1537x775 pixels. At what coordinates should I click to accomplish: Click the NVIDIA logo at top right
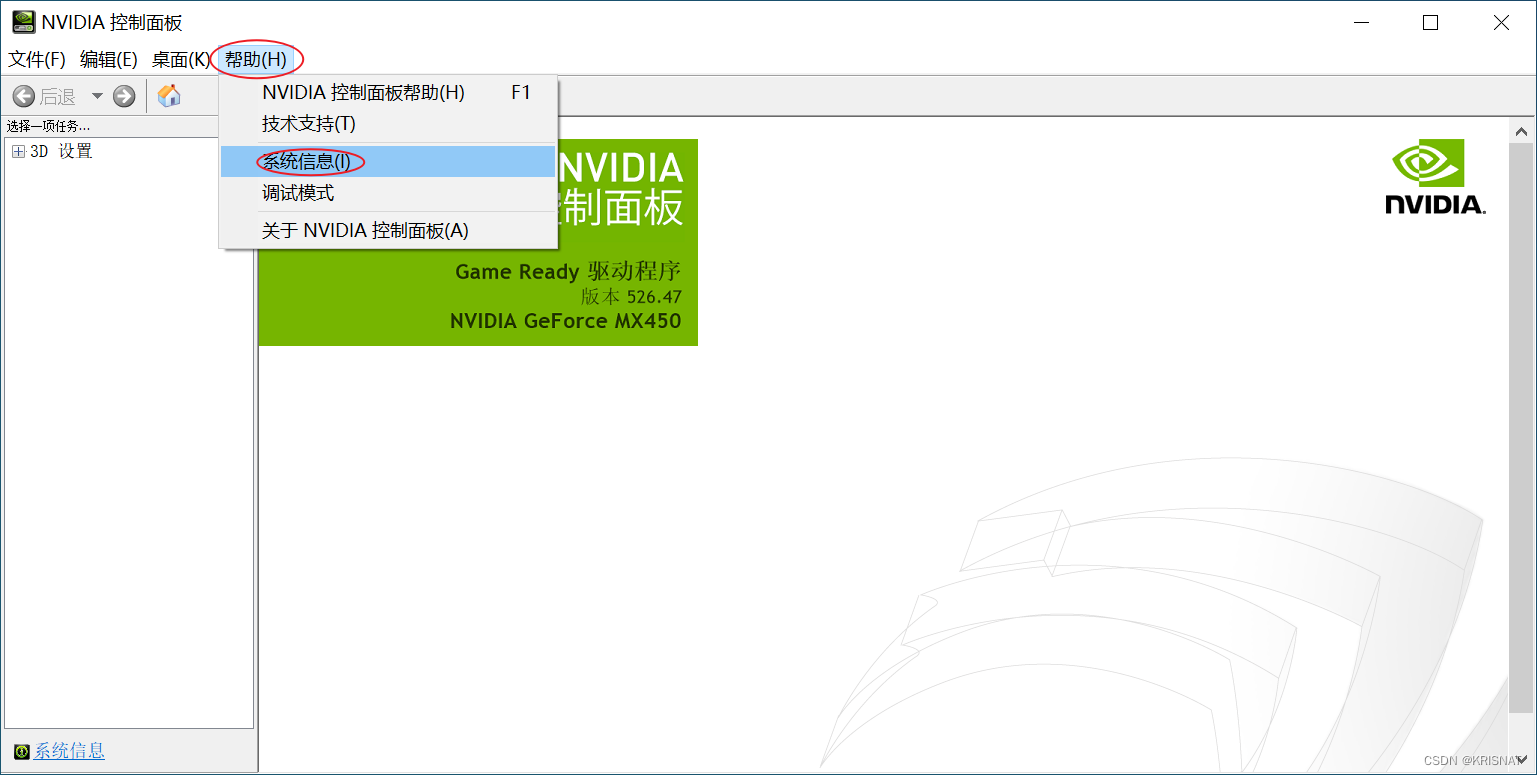click(1435, 176)
